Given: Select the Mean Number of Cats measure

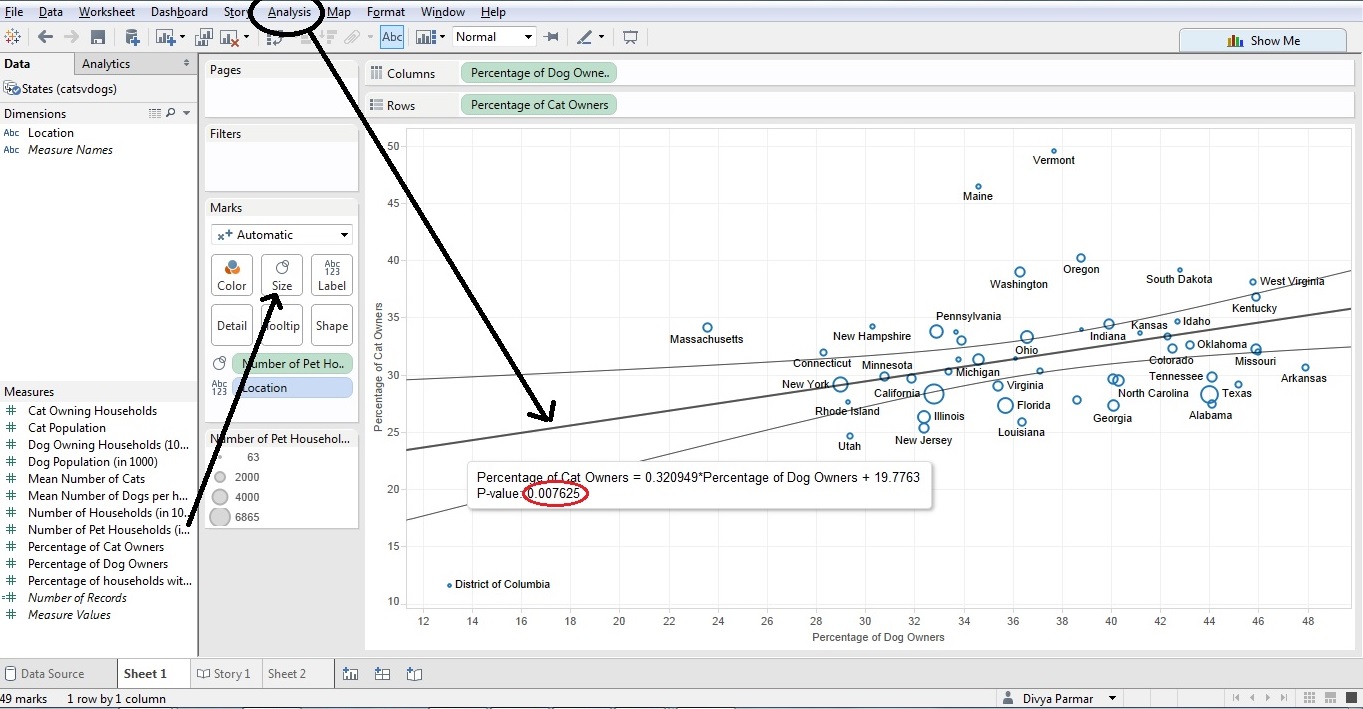Looking at the screenshot, I should [87, 479].
